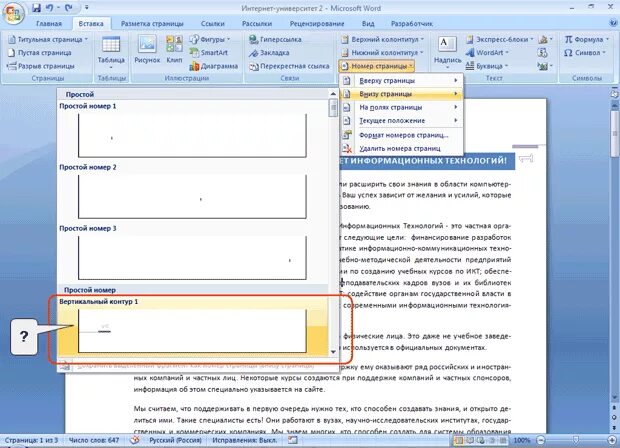
Task: Open the Буквица drop cap dropdown
Action: tap(487, 66)
